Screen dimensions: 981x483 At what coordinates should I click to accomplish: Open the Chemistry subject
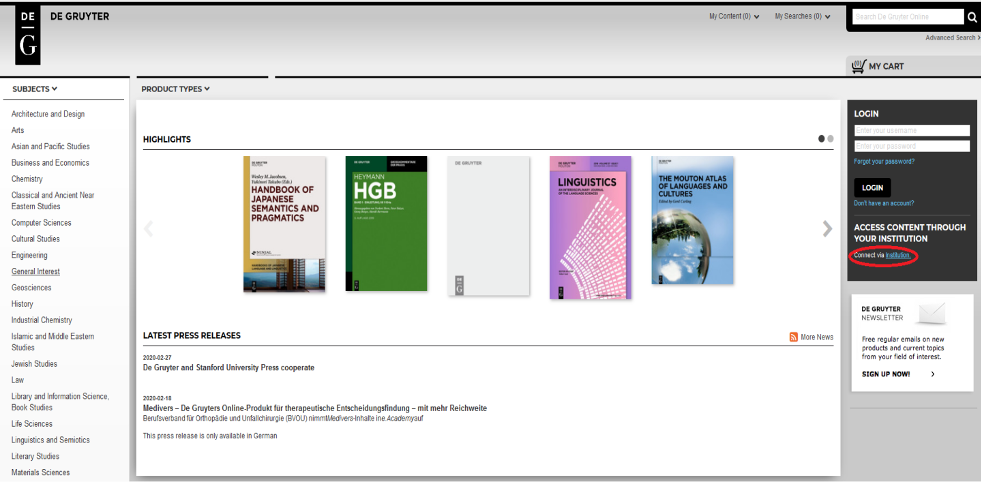[27, 179]
